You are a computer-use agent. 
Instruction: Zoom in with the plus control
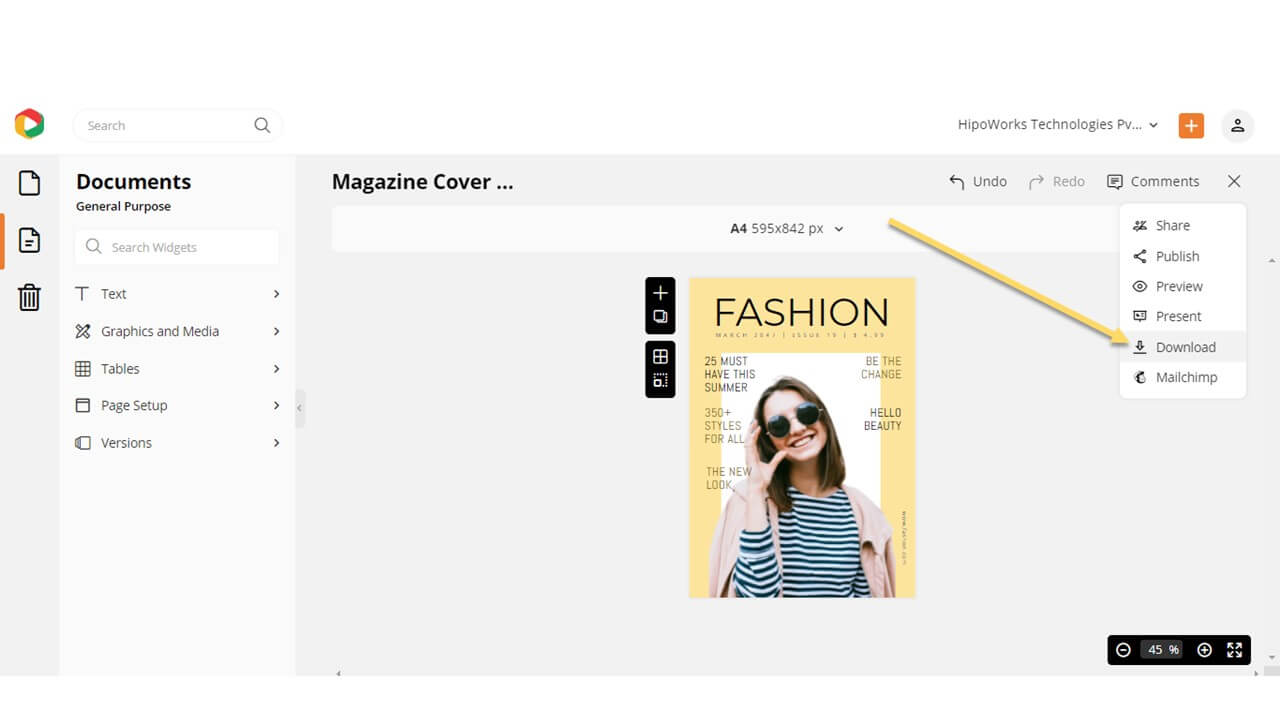1204,650
